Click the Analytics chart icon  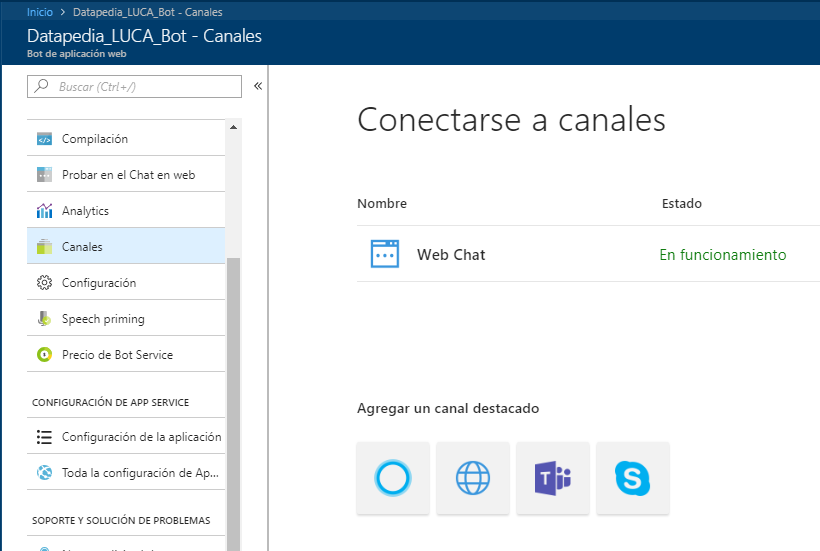(44, 211)
